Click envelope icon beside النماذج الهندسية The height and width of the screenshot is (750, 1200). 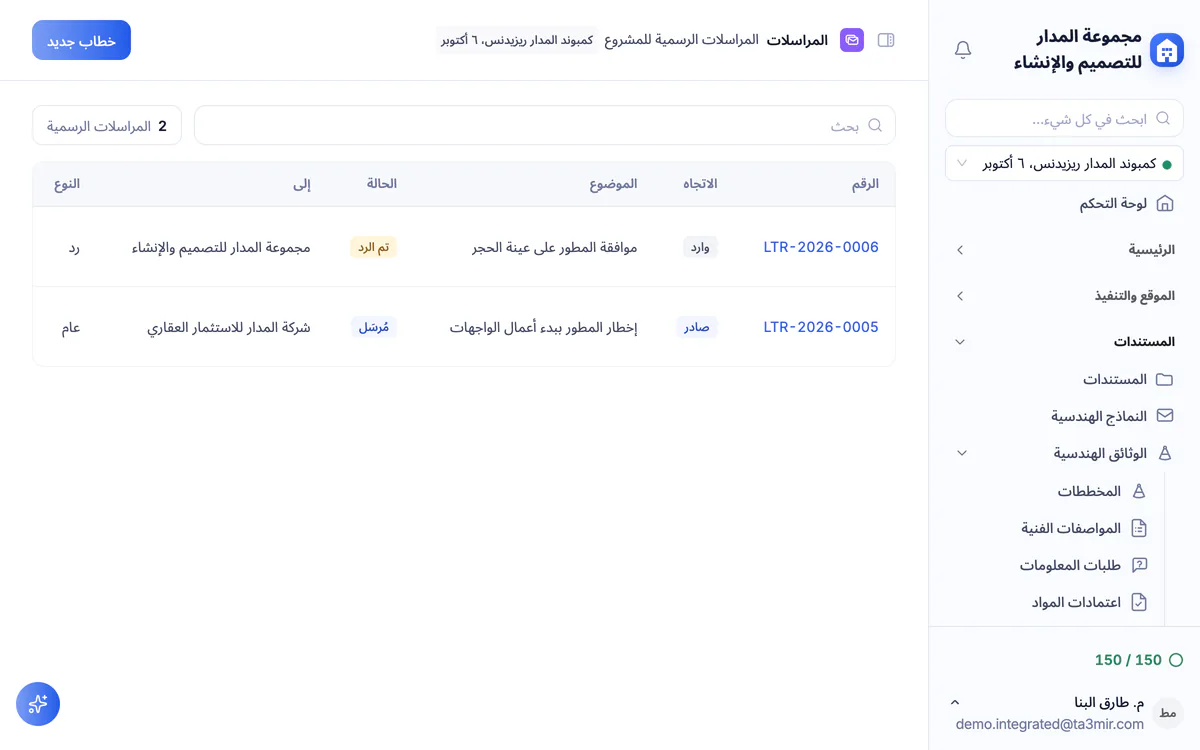point(1164,416)
